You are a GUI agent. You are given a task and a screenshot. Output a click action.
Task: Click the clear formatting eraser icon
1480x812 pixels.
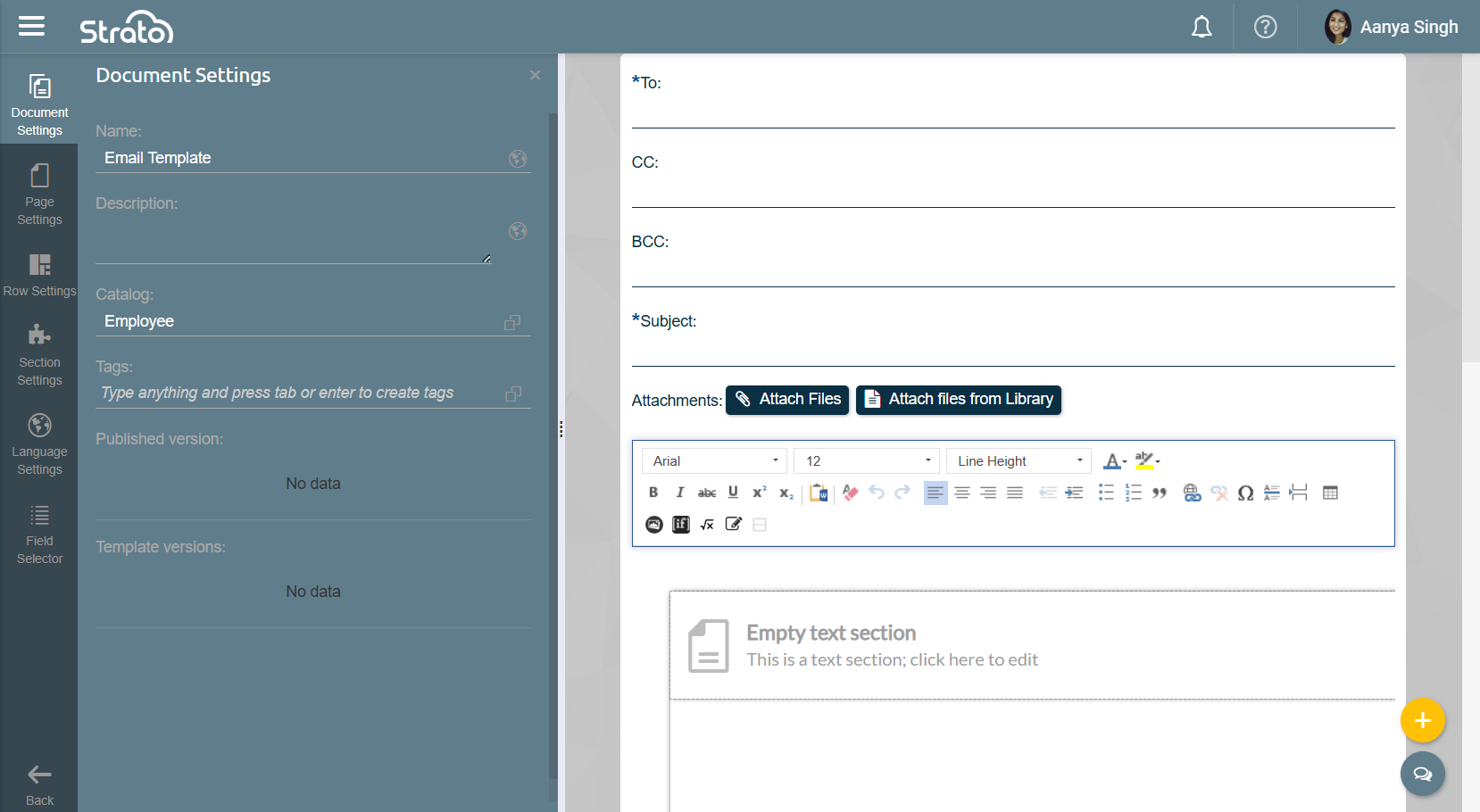tap(850, 493)
